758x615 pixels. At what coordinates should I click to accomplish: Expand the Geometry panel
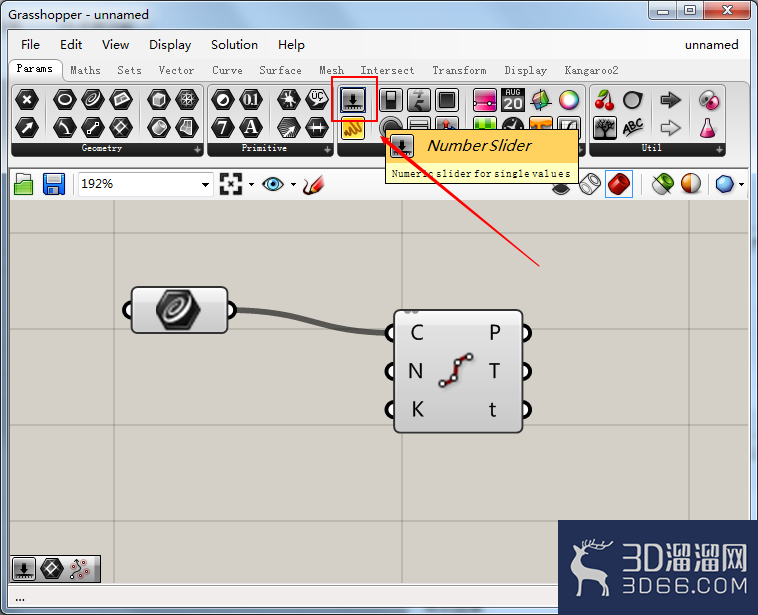coord(197,150)
